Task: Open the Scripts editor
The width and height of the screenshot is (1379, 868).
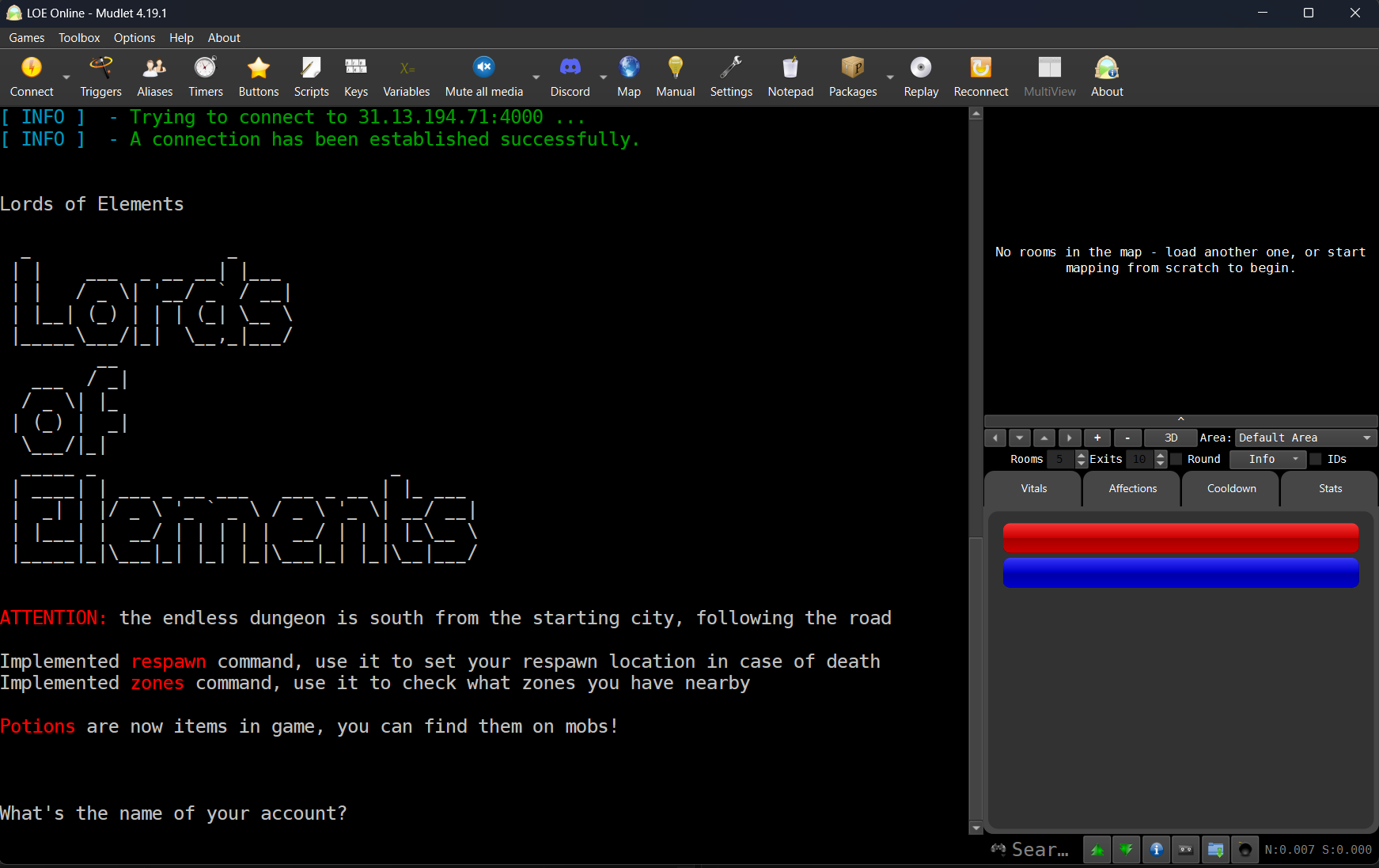Action: click(x=311, y=78)
